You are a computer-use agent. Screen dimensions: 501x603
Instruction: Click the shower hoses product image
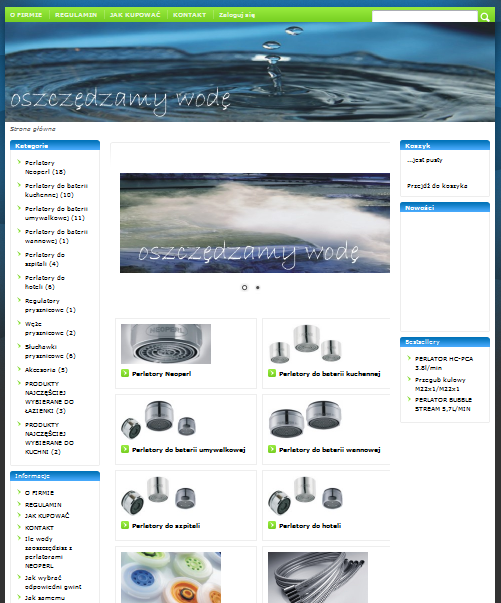coord(318,577)
